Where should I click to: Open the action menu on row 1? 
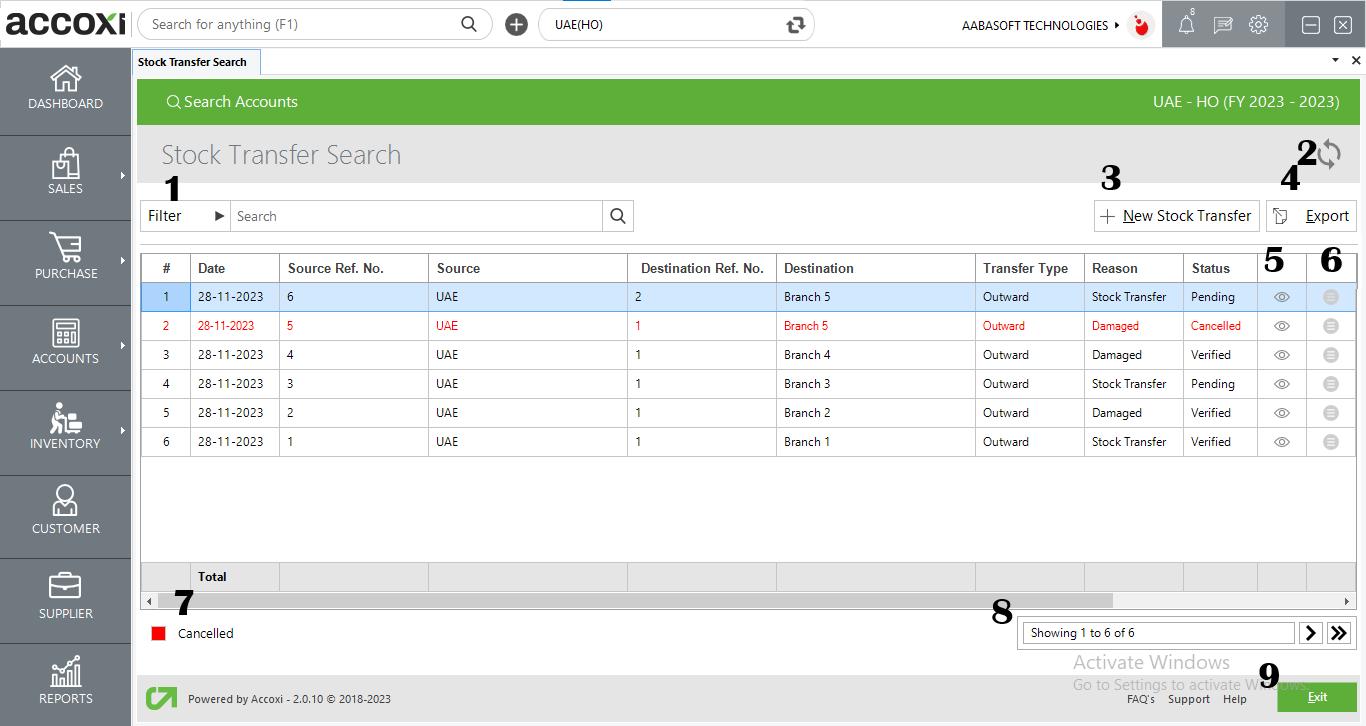click(1331, 296)
